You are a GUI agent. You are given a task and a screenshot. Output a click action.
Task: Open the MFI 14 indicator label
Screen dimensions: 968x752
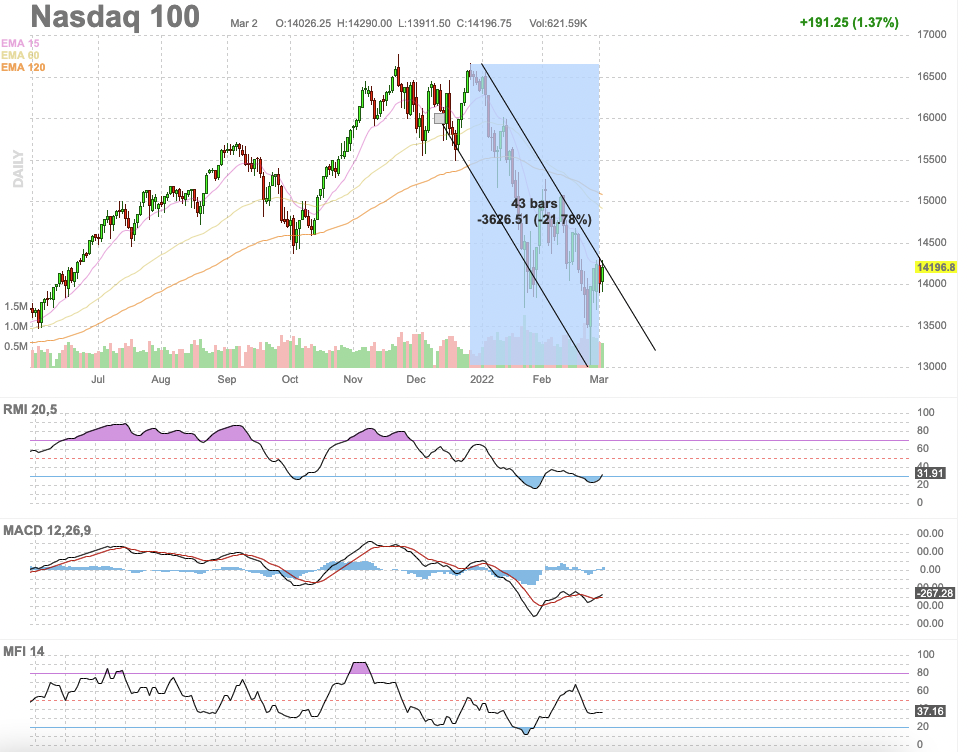click(24, 651)
